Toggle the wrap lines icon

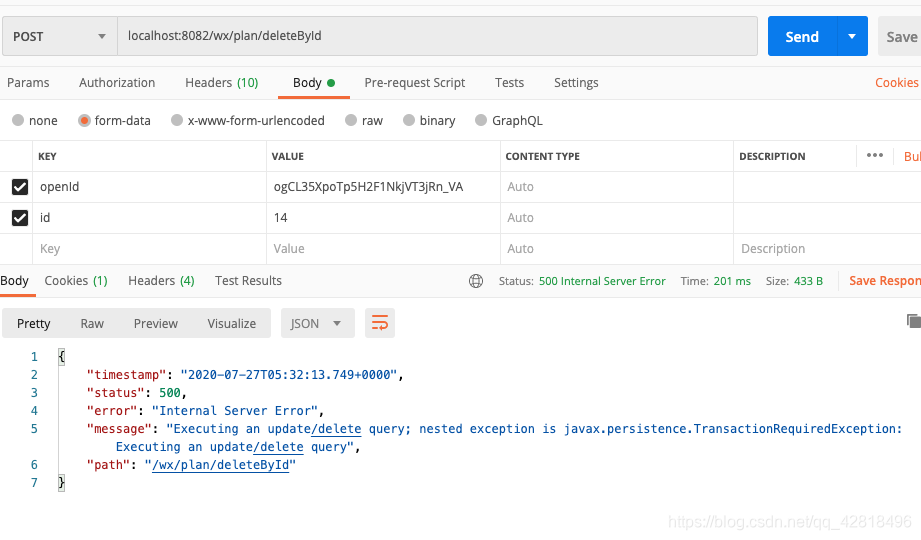379,323
